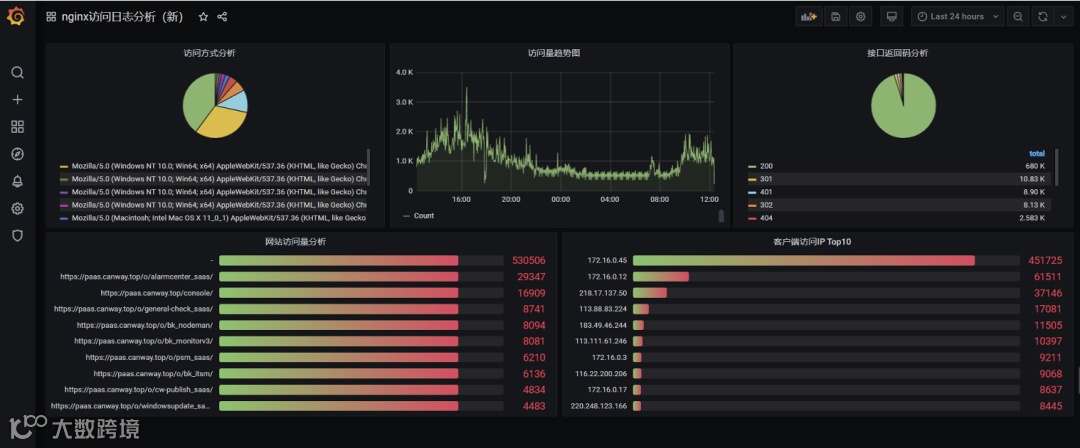The image size is (1080, 448).
Task: Sort the legend by total column header
Action: [x=1037, y=154]
